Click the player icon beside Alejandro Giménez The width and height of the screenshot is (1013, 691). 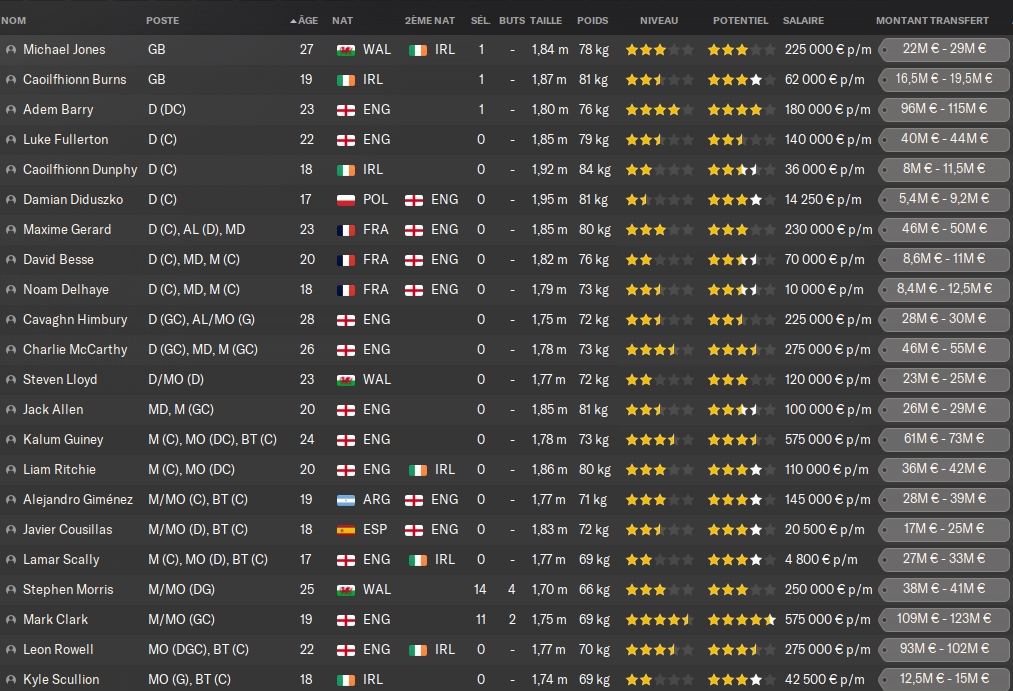(10, 500)
